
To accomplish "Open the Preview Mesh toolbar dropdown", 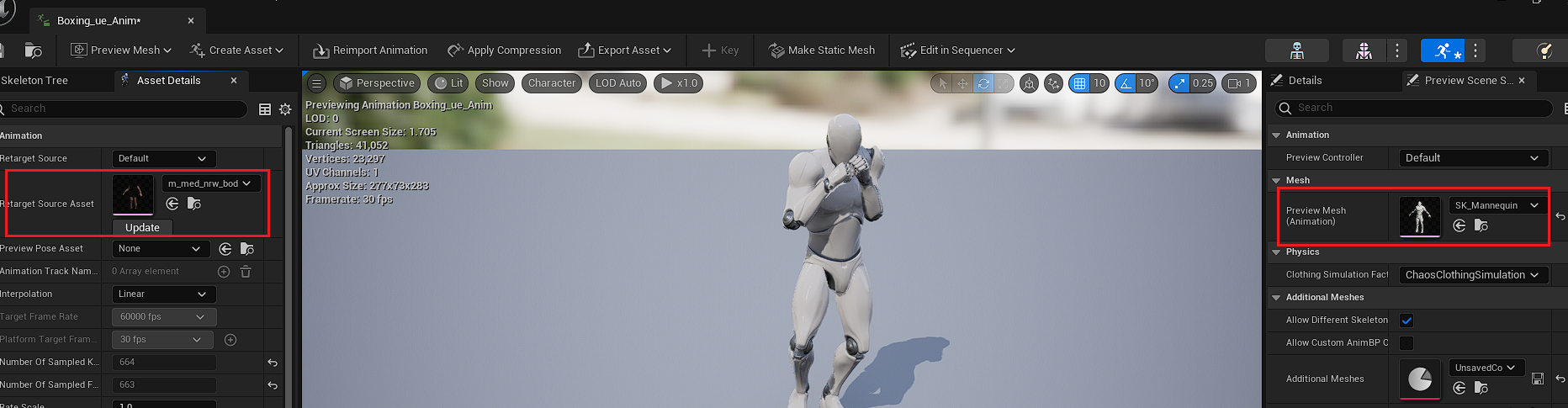I will [x=121, y=50].
